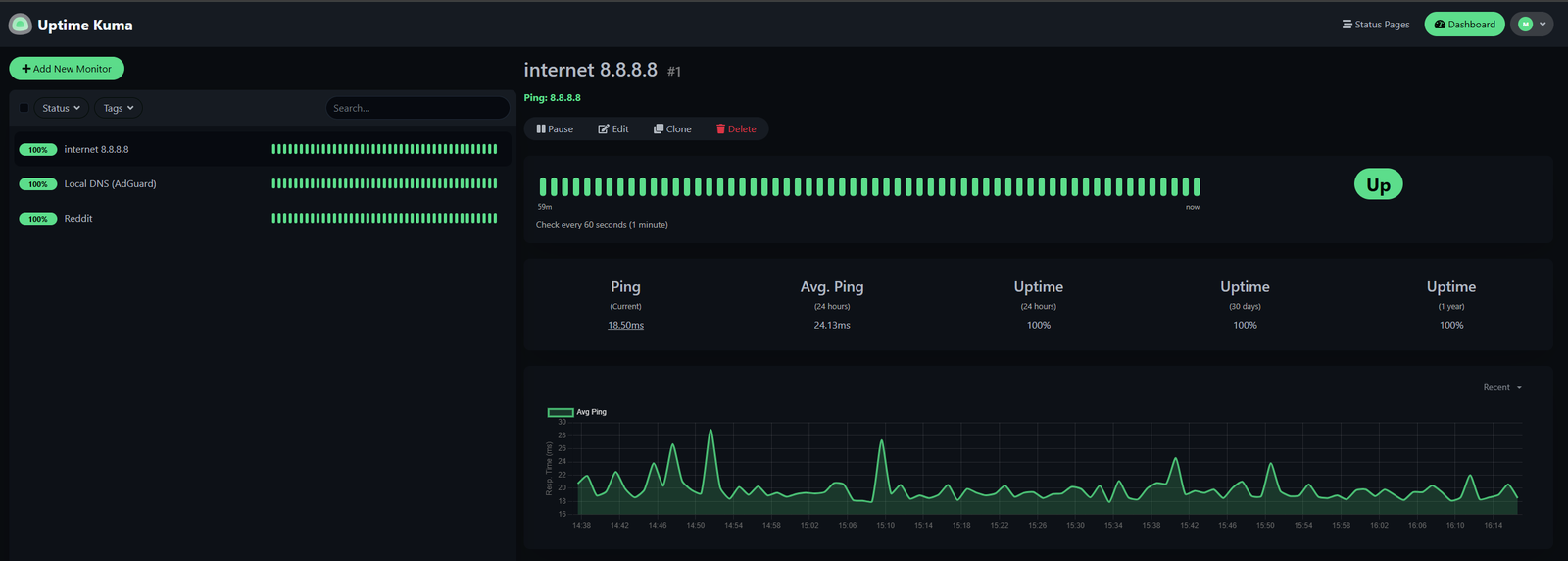This screenshot has width=1568, height=561.
Task: Click the 100% badge for internet 8.8.8.8
Action: (38, 150)
